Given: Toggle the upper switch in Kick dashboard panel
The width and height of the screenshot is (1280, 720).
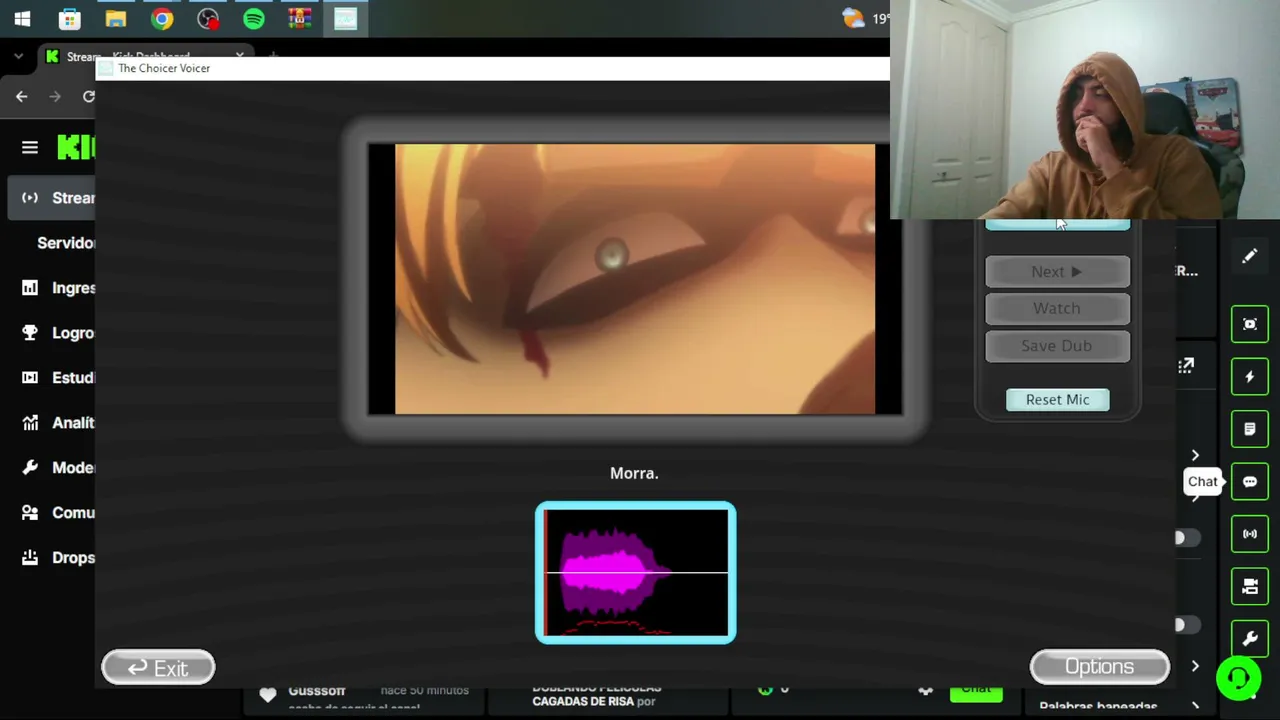Looking at the screenshot, I should (x=1186, y=538).
